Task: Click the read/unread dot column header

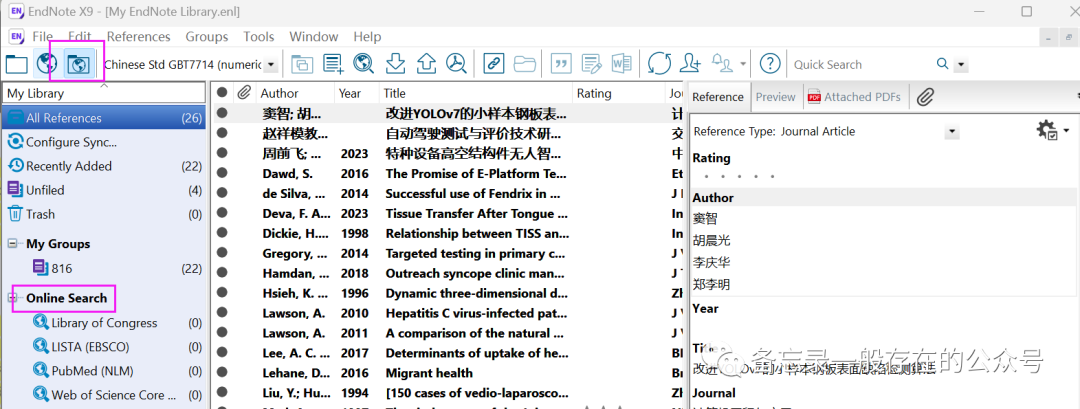Action: click(x=222, y=93)
